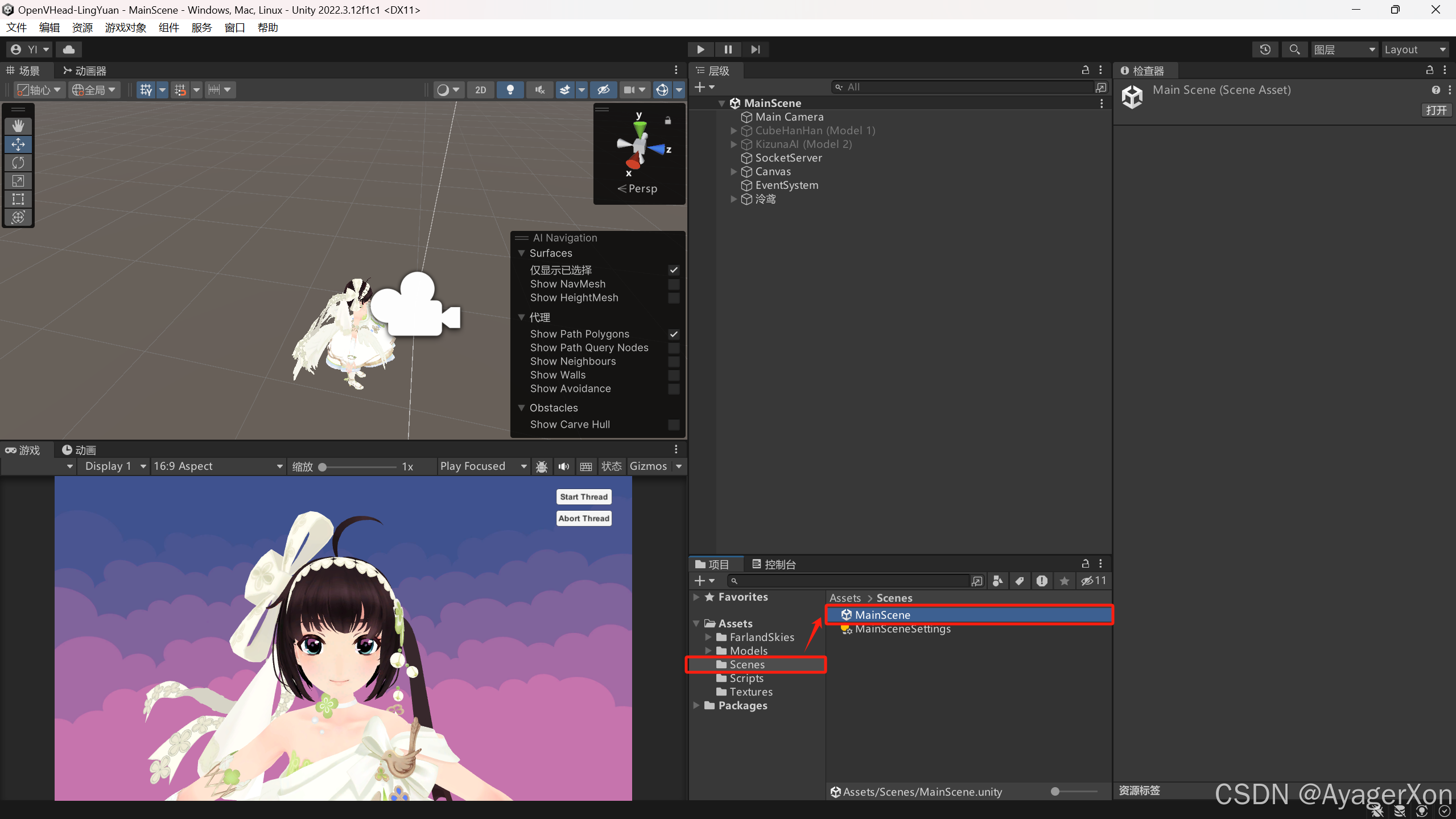The height and width of the screenshot is (819, 1456).
Task: Expand the FarlandSkies folder
Action: pyautogui.click(x=708, y=637)
